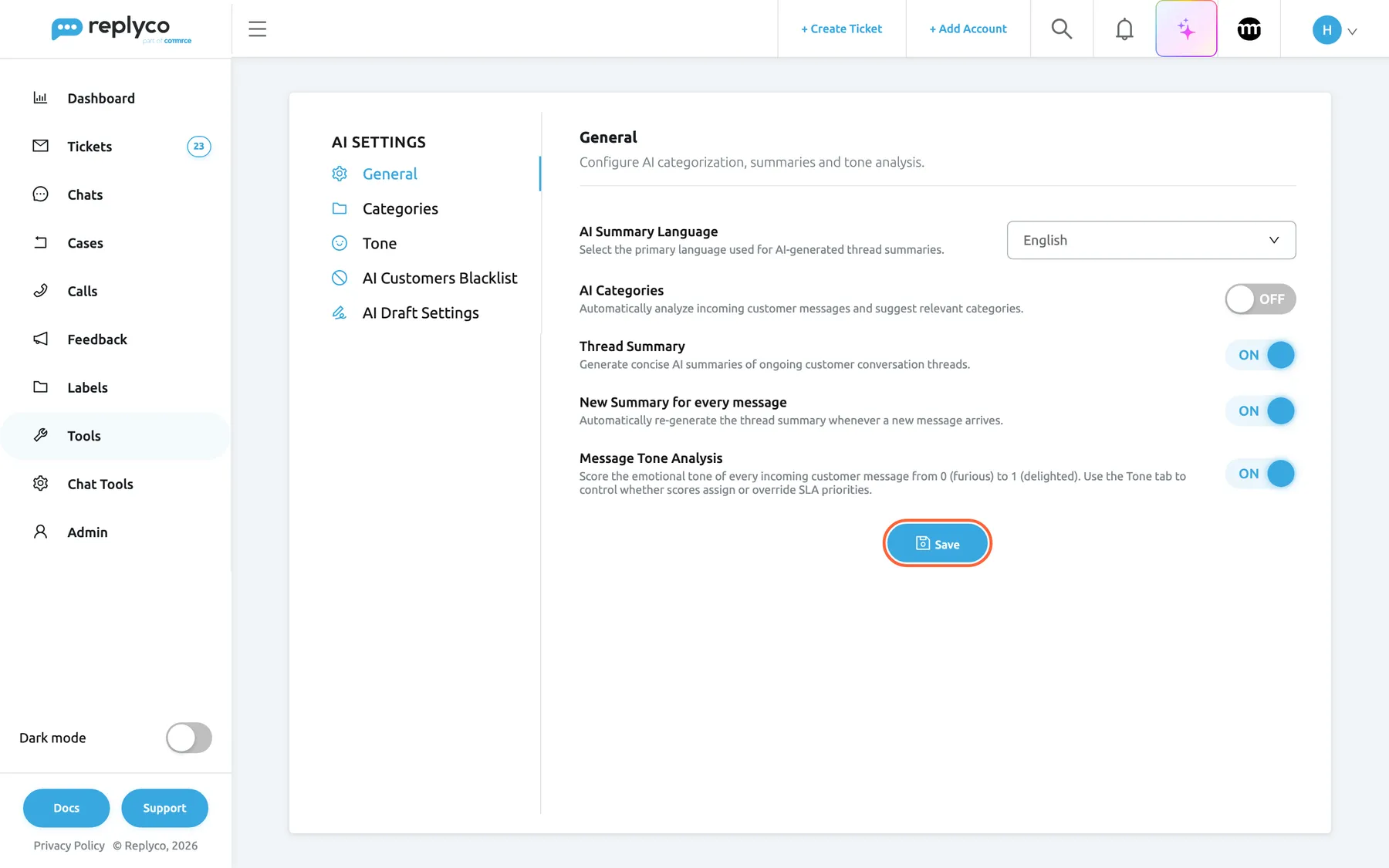Click the Tickets envelope icon
The height and width of the screenshot is (868, 1389).
coord(40,146)
